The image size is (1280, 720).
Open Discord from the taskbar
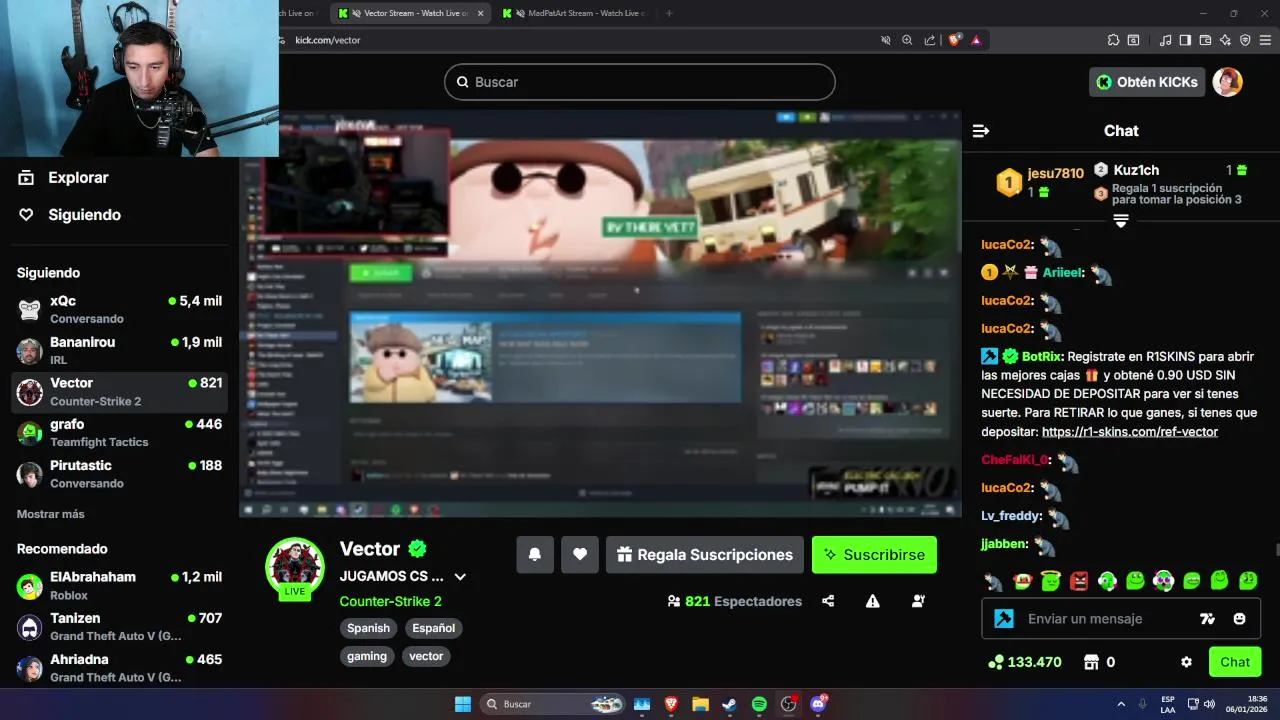tap(818, 704)
